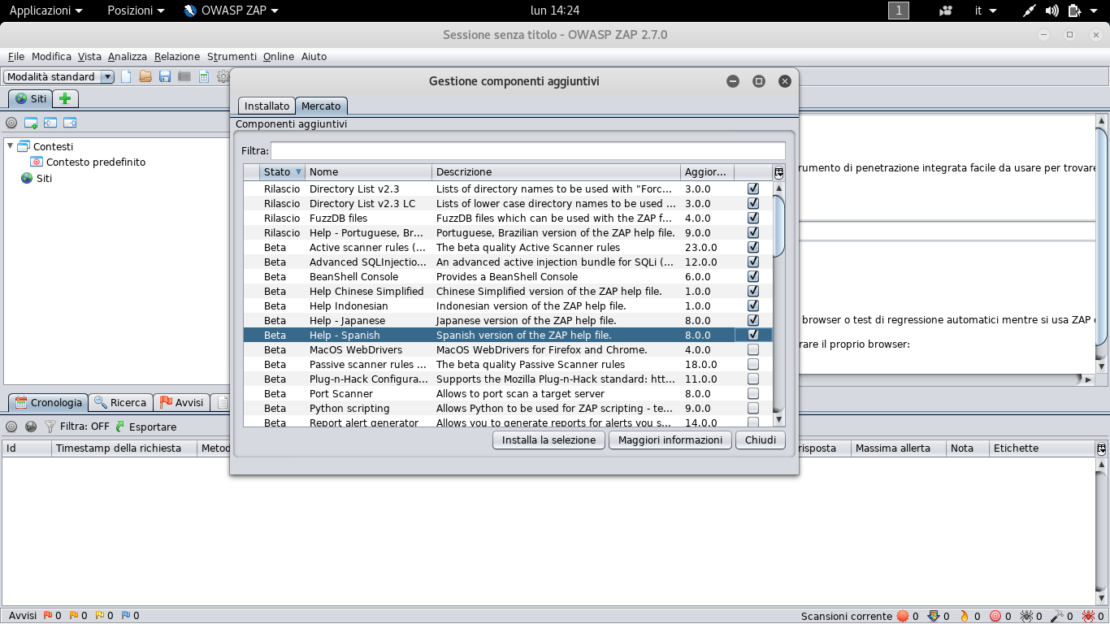This screenshot has width=1110, height=624.
Task: Click the Maggiori informazioni button
Action: coord(670,440)
